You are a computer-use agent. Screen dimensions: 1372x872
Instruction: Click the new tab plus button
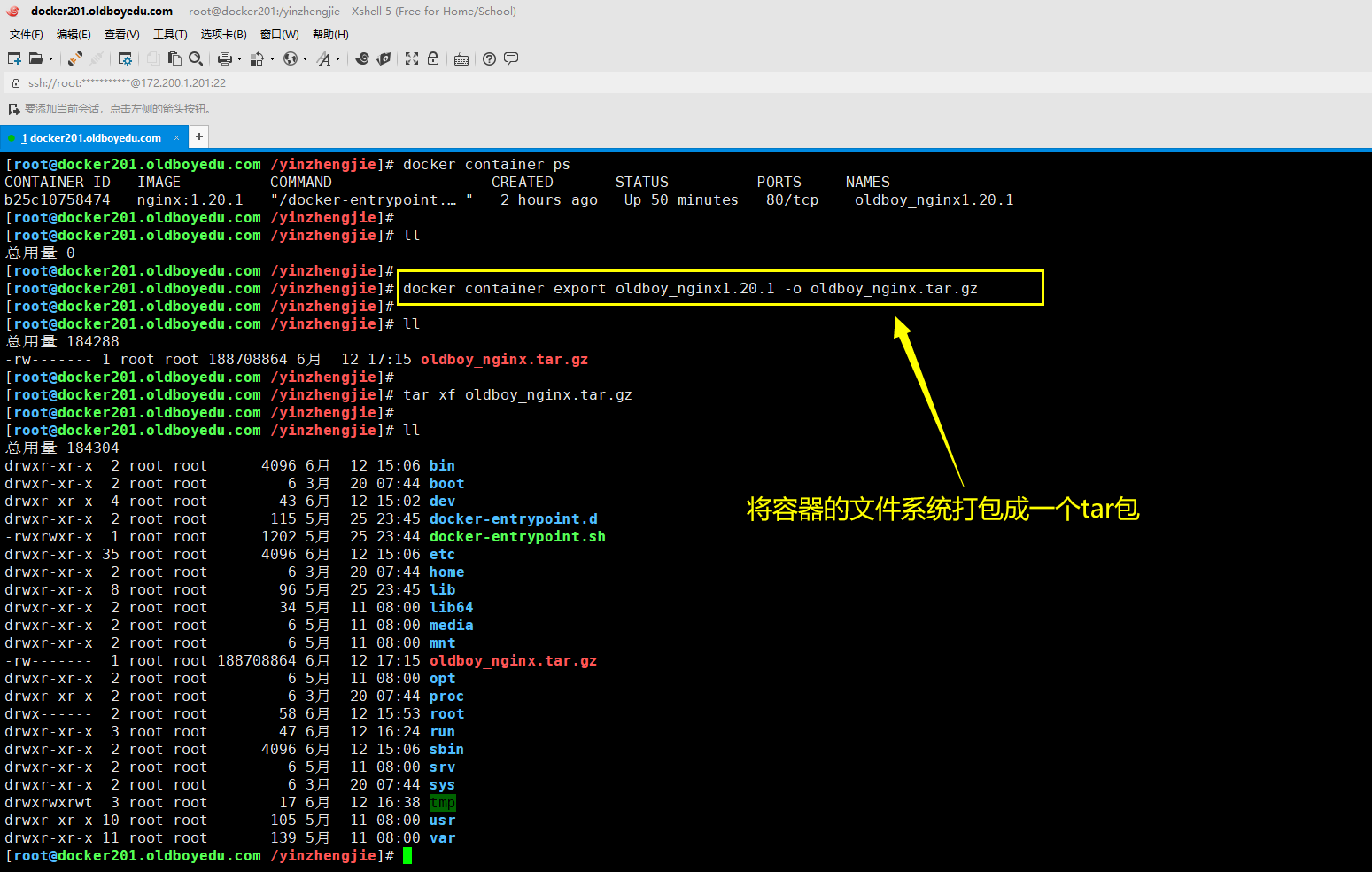coord(199,136)
